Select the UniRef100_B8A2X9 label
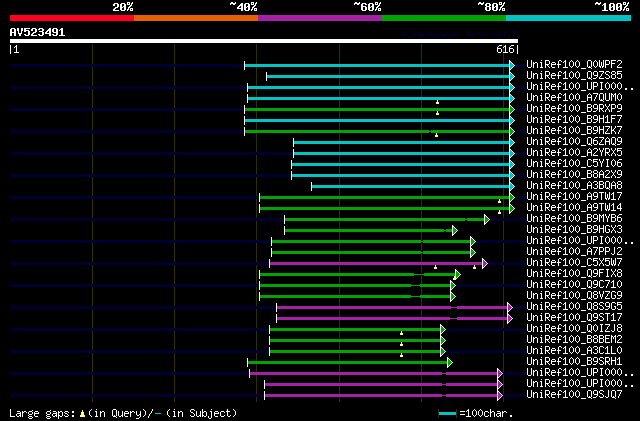Viewport: 640px width, 421px height. [574, 175]
